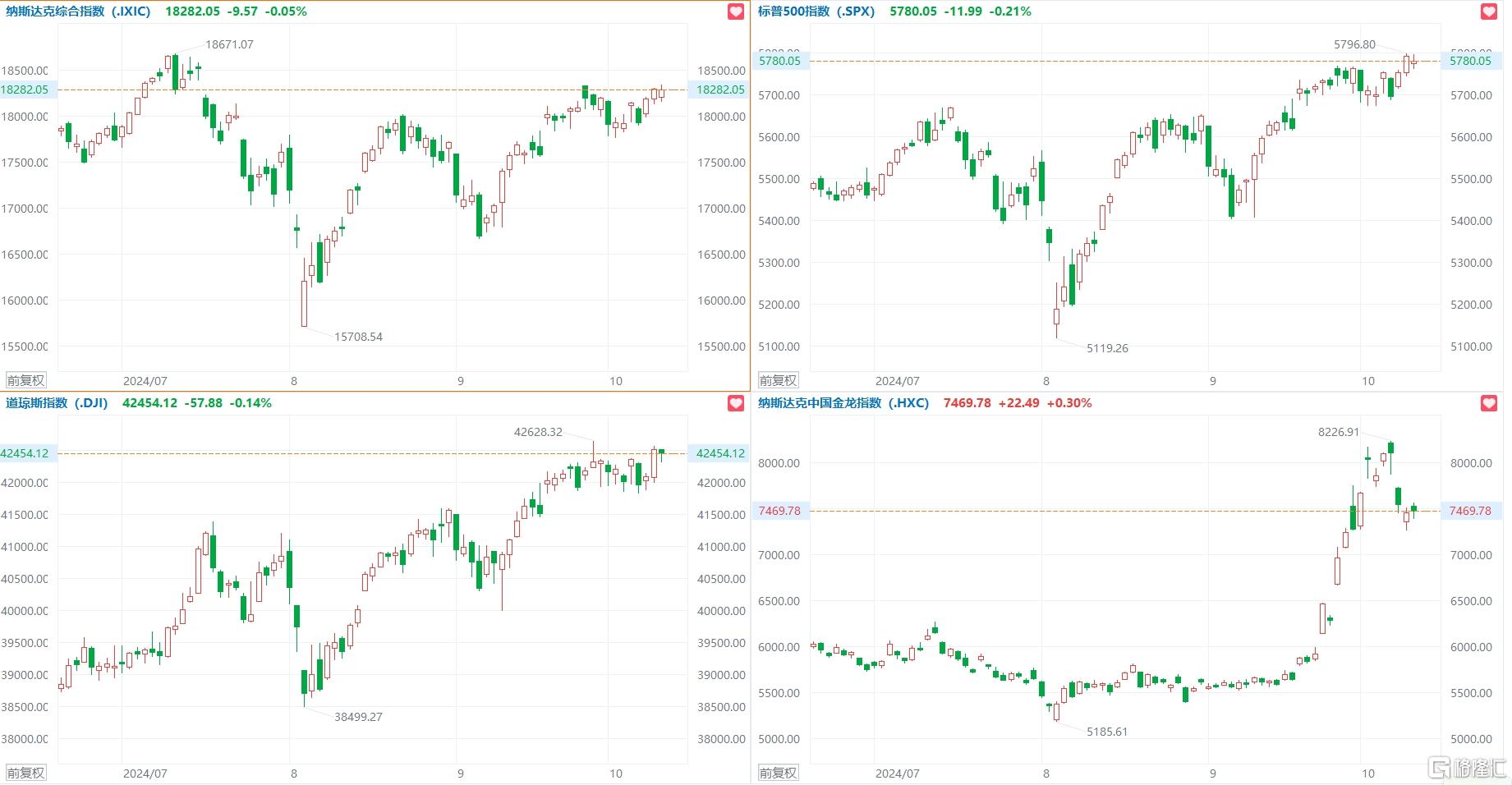Click the month 10 label on the S&P chart axis
Viewport: 1512px width, 785px height.
tap(1367, 381)
